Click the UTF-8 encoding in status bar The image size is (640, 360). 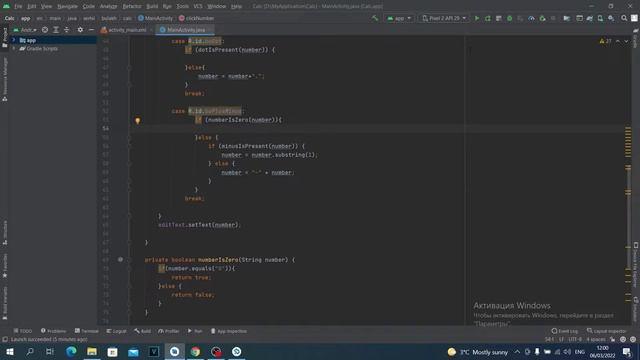pos(575,340)
